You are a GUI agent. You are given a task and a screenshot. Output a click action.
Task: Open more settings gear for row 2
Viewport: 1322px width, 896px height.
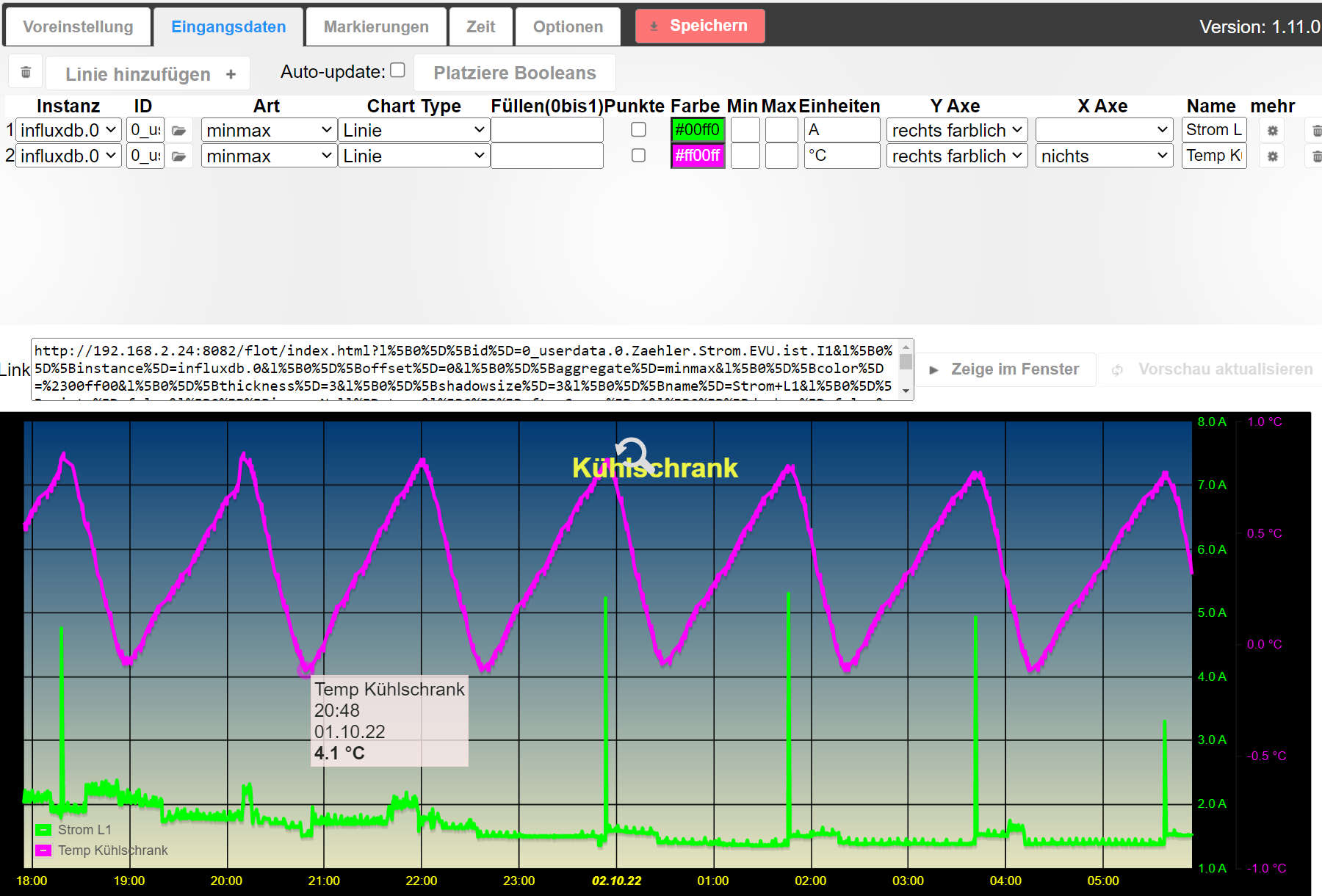1273,156
